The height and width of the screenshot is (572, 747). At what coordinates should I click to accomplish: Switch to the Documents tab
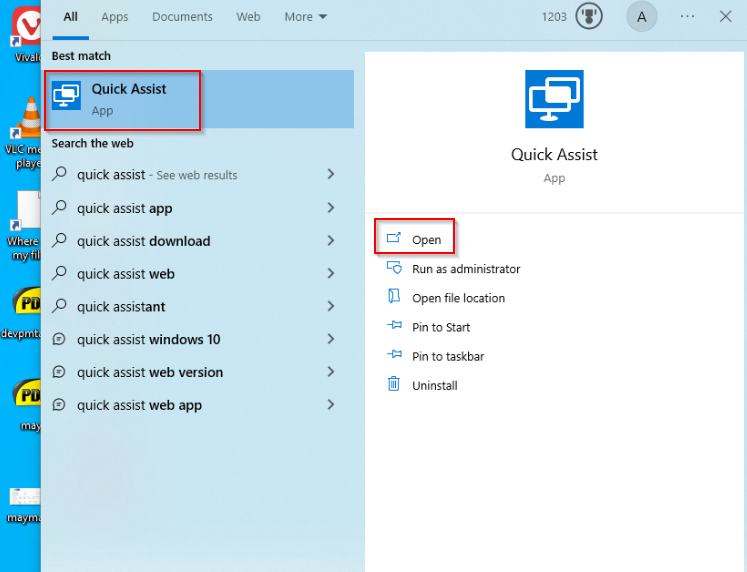pyautogui.click(x=182, y=17)
